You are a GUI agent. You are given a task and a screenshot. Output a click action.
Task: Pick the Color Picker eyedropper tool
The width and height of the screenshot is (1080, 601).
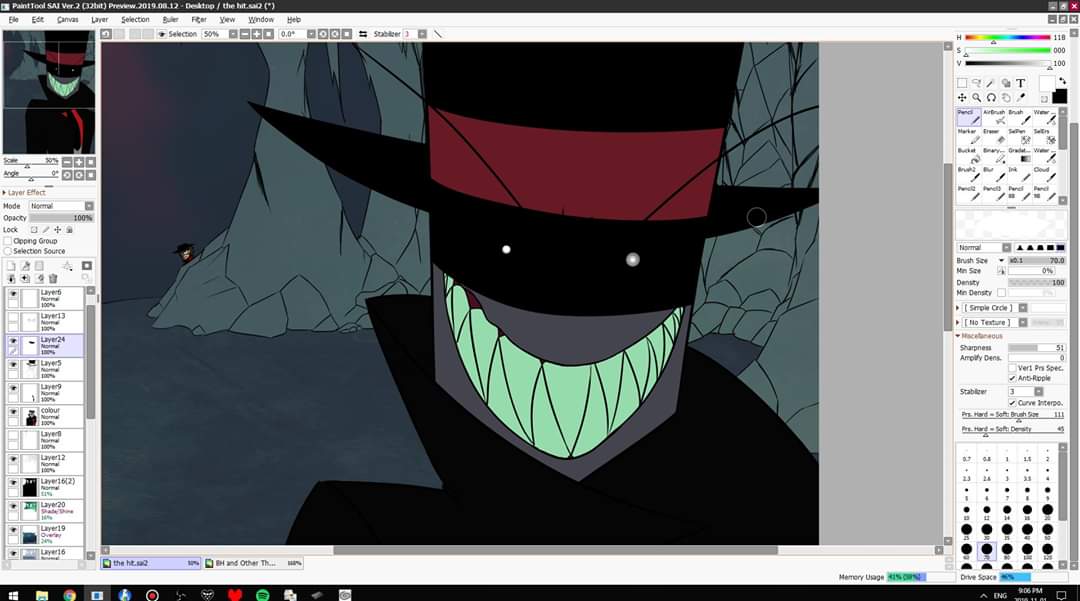pyautogui.click(x=1020, y=98)
